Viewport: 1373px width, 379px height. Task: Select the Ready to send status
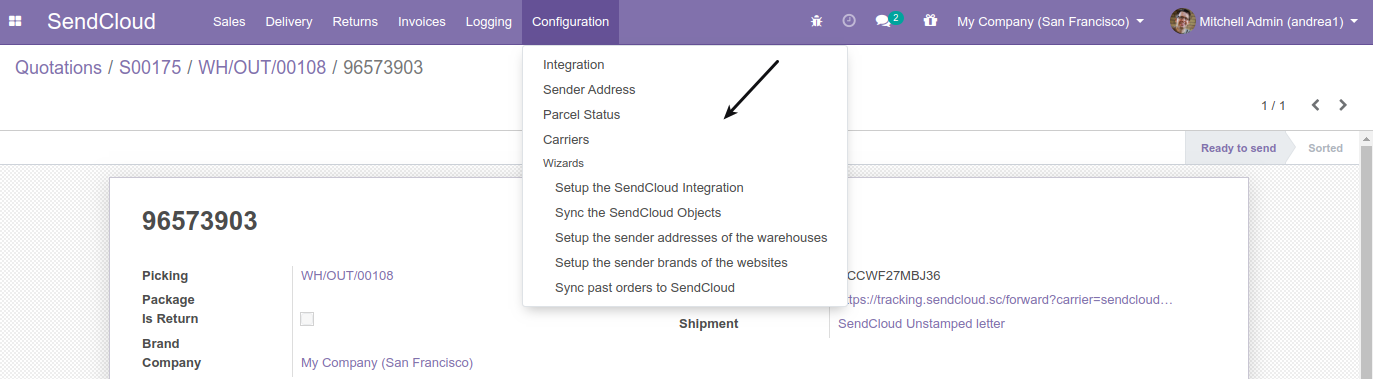pos(1238,148)
